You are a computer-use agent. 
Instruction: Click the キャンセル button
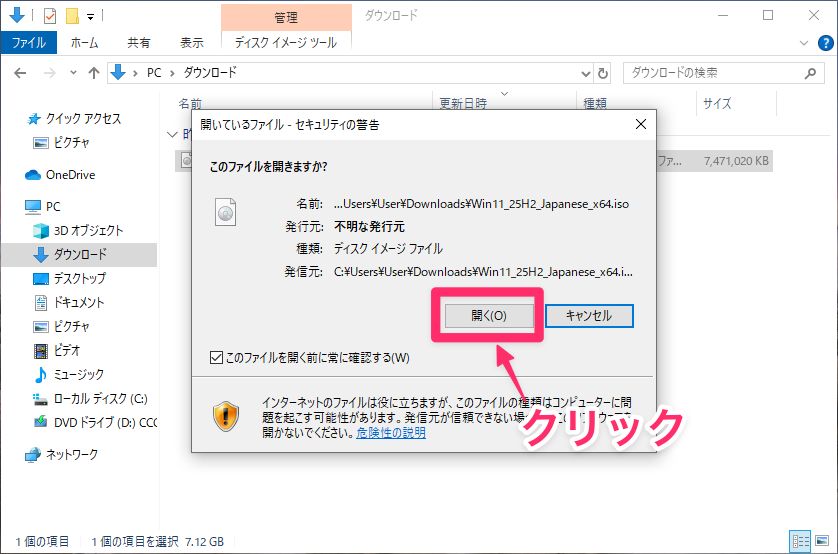(588, 315)
